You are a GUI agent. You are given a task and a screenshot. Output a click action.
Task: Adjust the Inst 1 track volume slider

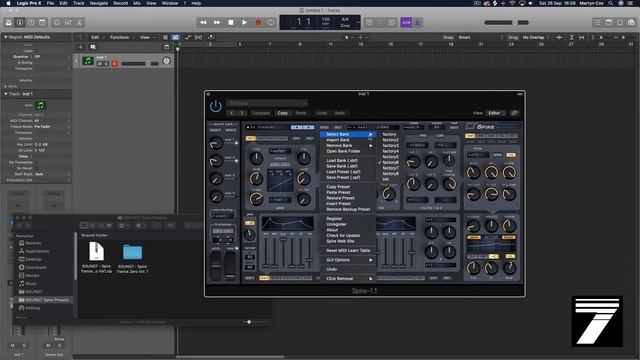tap(140, 64)
